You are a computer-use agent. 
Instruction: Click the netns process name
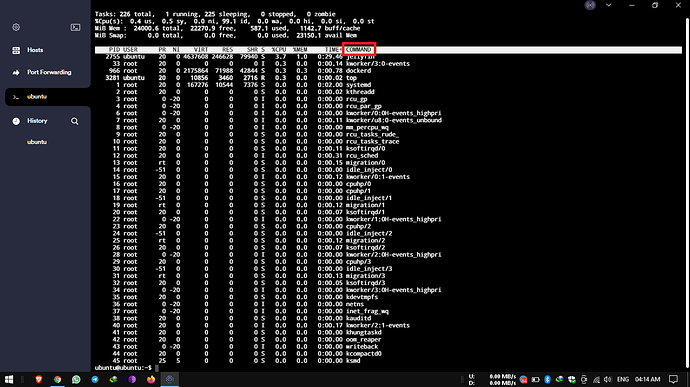355,304
